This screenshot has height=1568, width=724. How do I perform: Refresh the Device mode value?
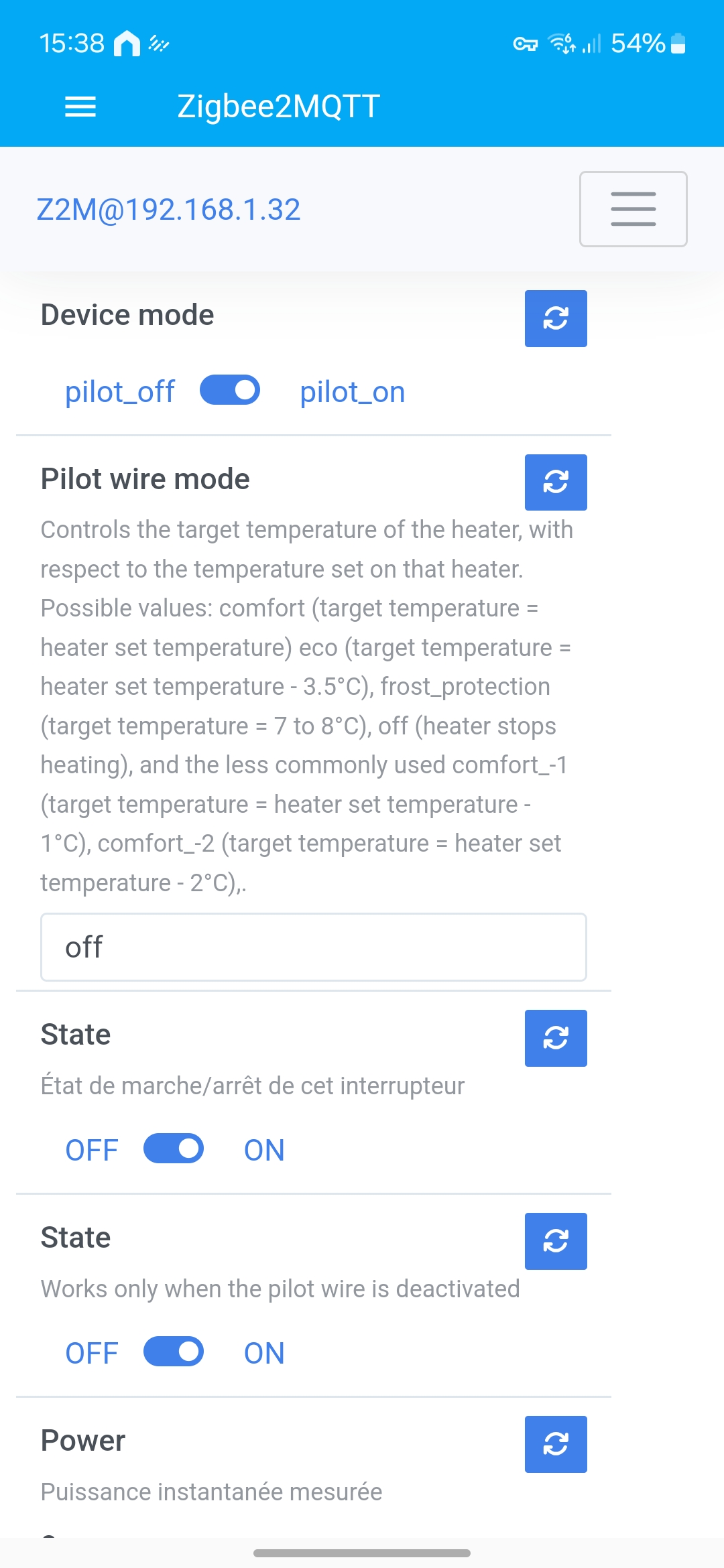tap(556, 318)
